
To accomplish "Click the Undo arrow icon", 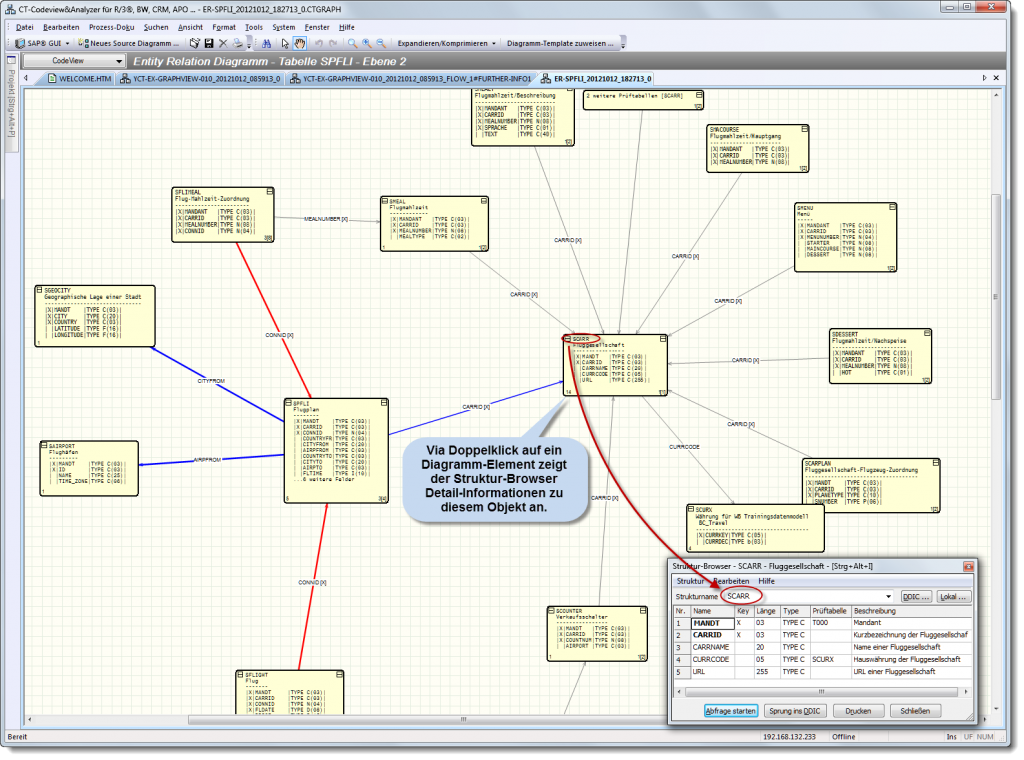I will click(318, 43).
